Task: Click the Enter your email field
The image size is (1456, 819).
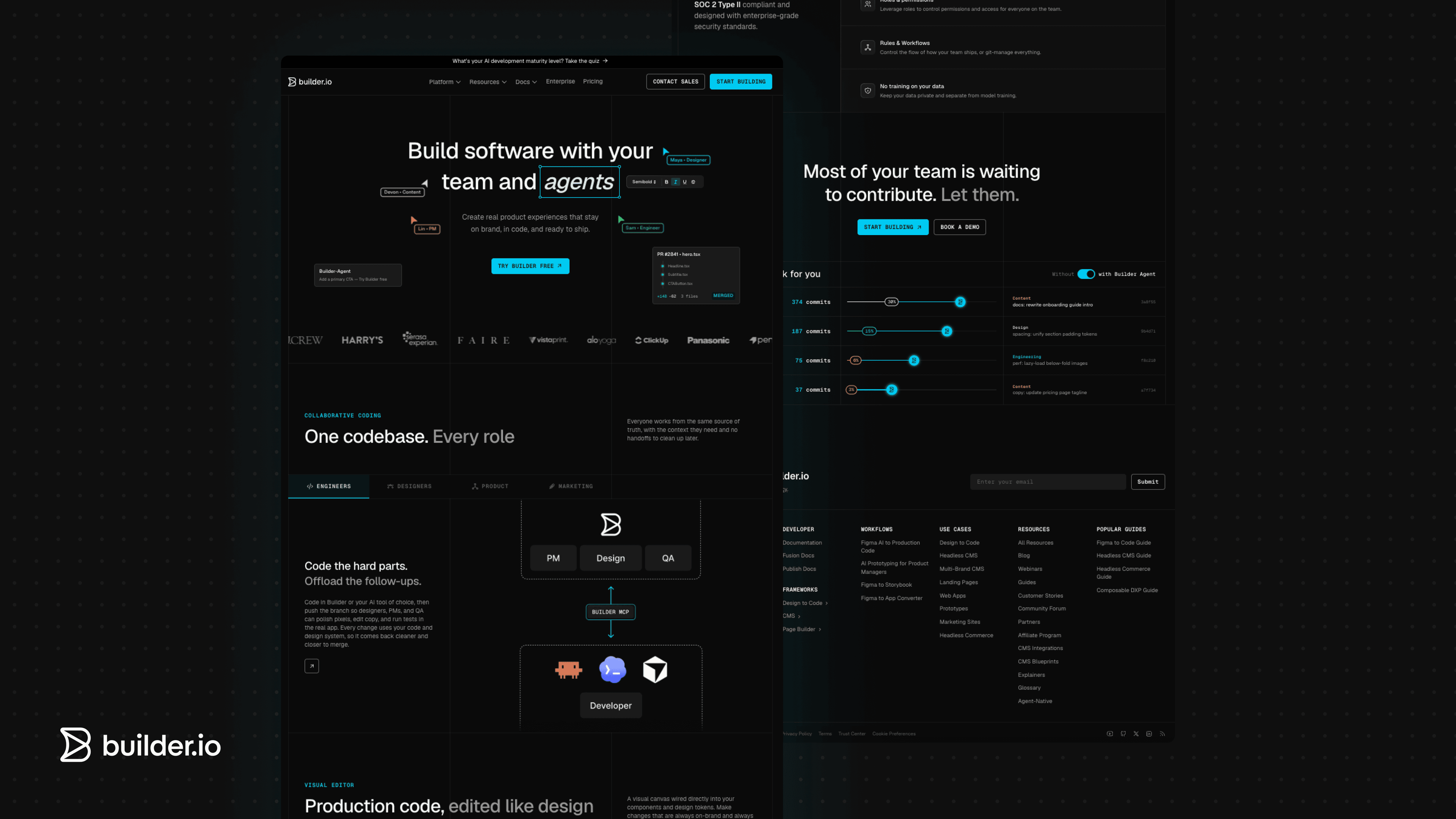Action: click(1048, 482)
